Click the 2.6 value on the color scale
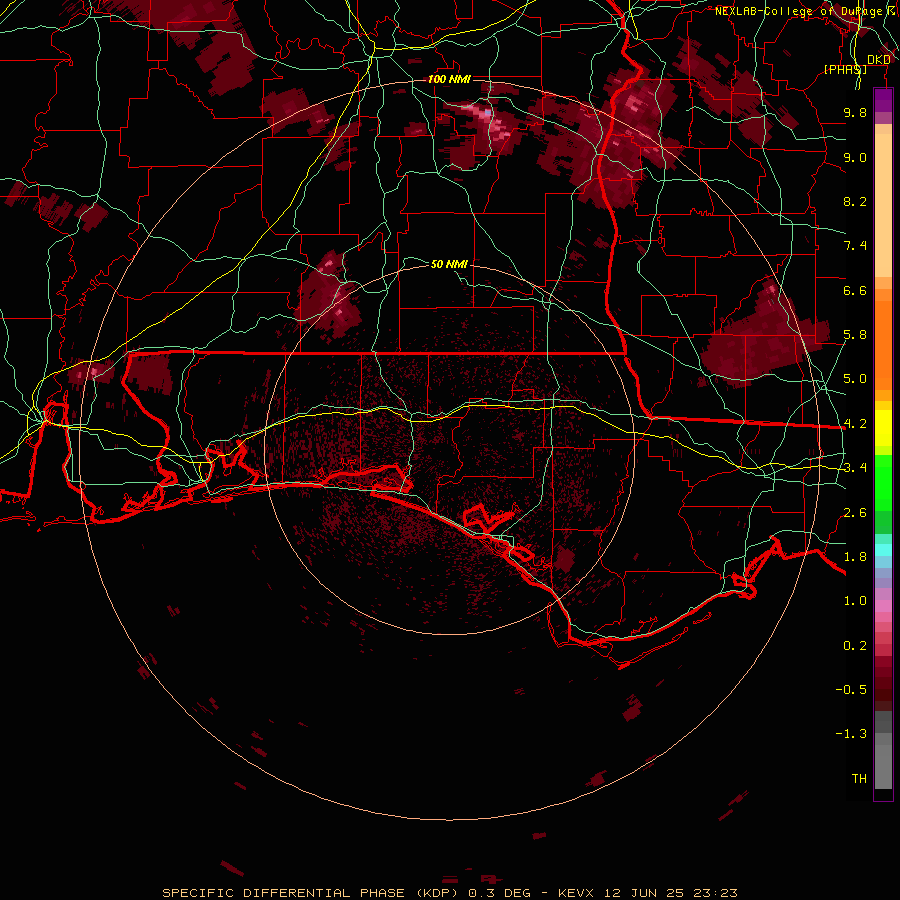 pos(855,513)
